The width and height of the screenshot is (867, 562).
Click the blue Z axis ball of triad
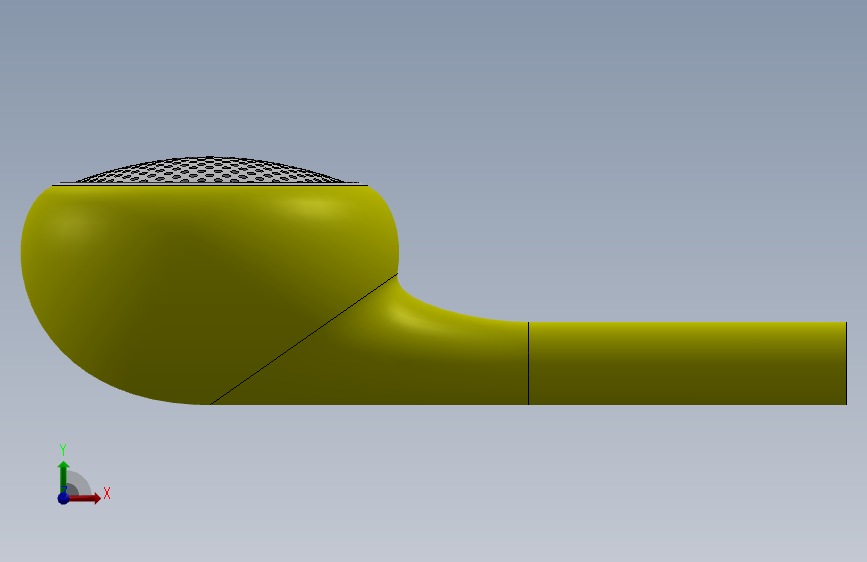[64, 498]
